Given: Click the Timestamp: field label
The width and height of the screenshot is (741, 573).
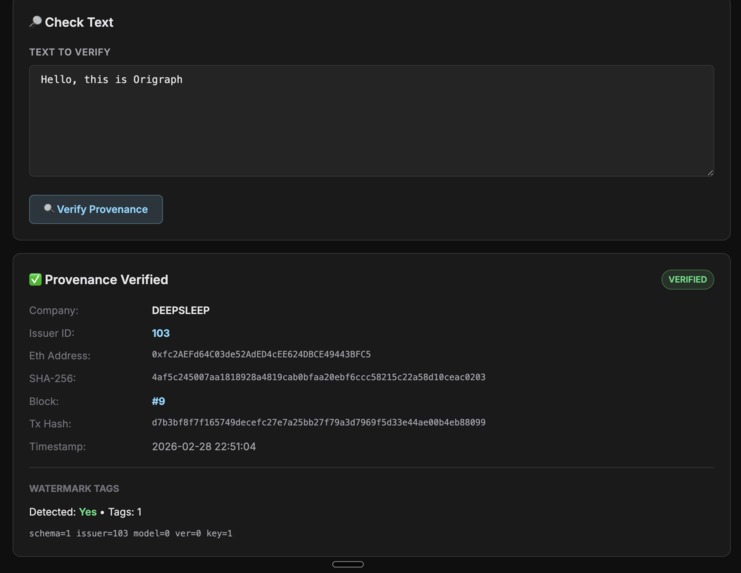Looking at the screenshot, I should 58,446.
